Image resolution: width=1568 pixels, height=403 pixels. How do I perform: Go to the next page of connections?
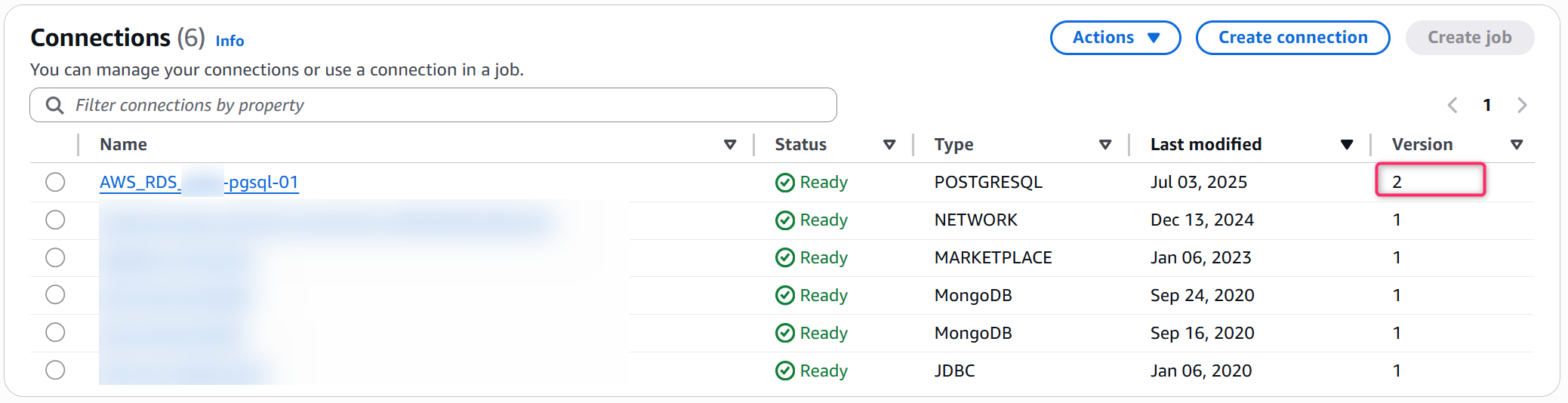1522,105
